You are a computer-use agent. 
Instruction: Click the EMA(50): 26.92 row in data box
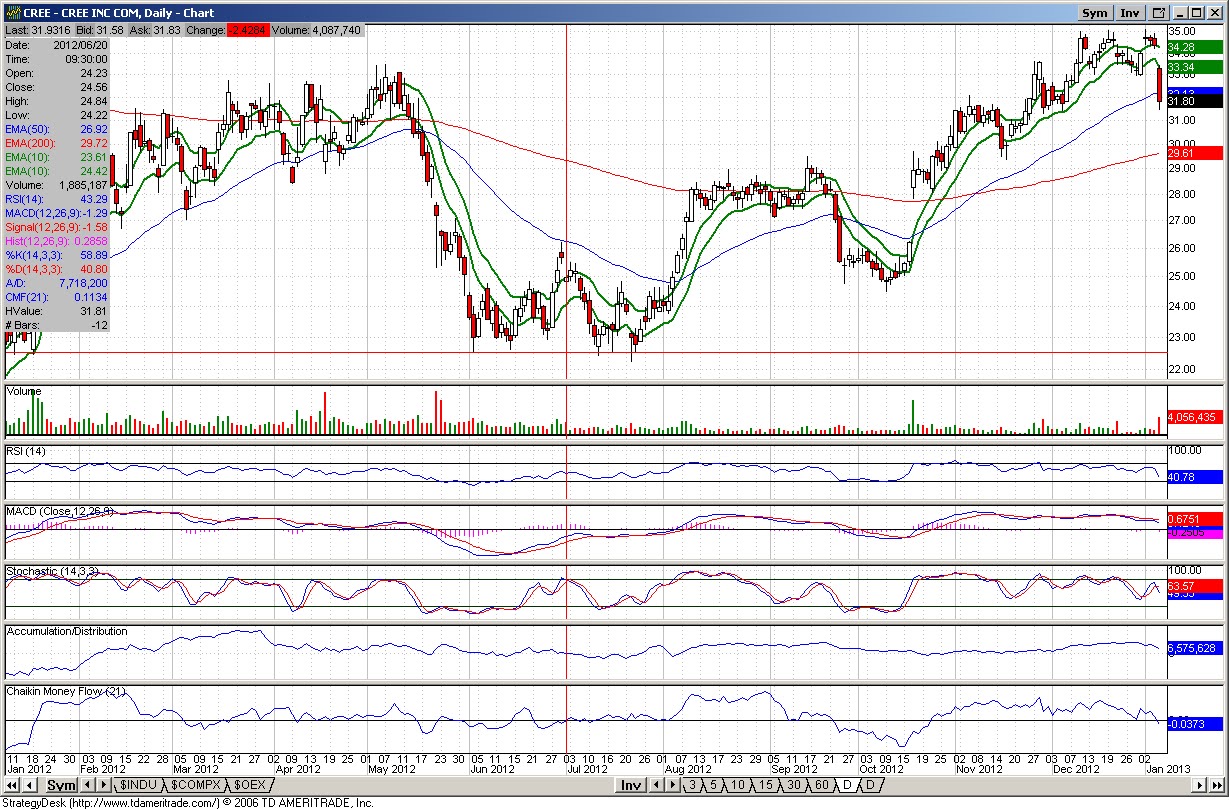click(56, 129)
